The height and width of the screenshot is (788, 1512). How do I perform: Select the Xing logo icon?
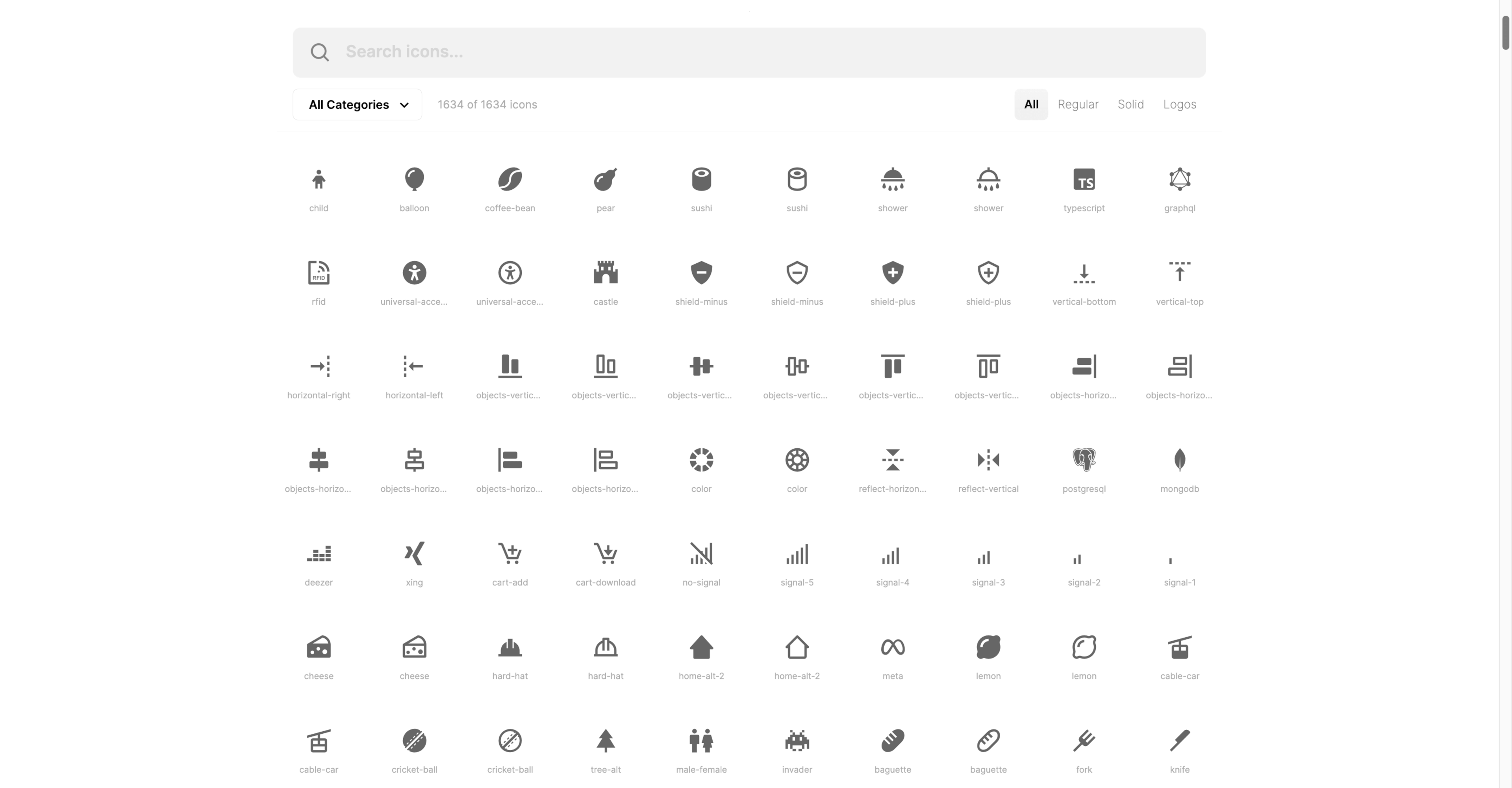coord(414,553)
